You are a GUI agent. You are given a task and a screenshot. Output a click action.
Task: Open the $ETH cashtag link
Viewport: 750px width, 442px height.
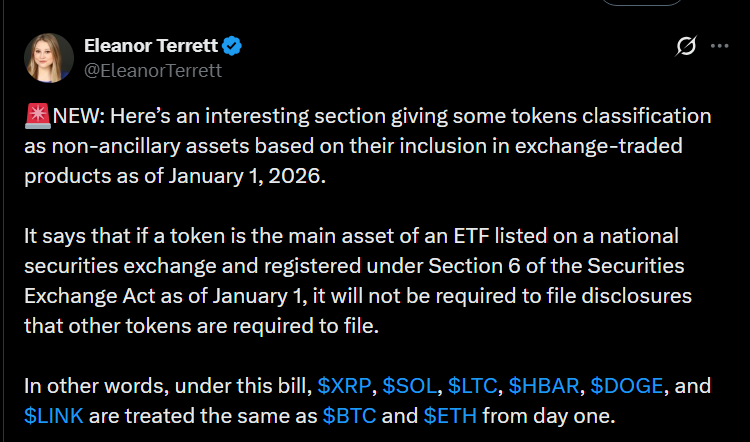450,414
